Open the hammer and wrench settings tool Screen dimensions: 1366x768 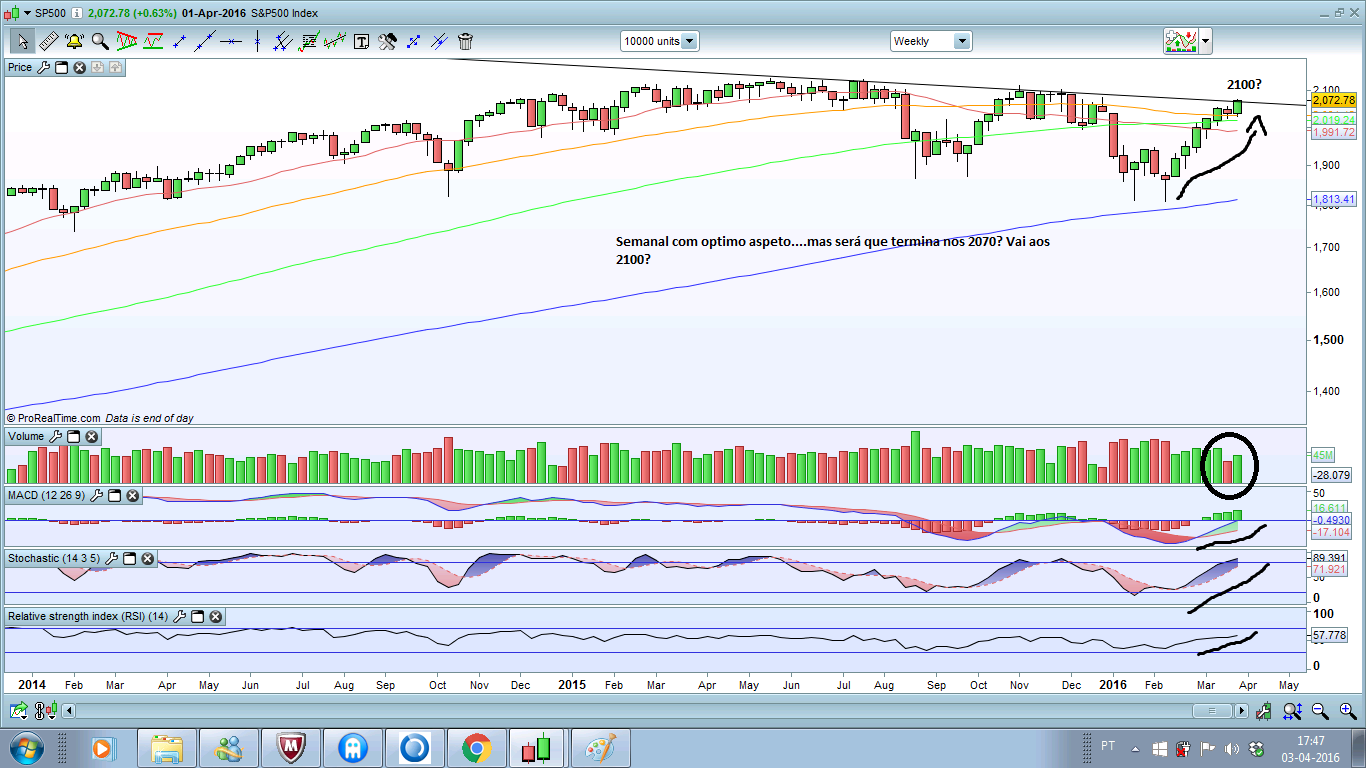pyautogui.click(x=387, y=41)
